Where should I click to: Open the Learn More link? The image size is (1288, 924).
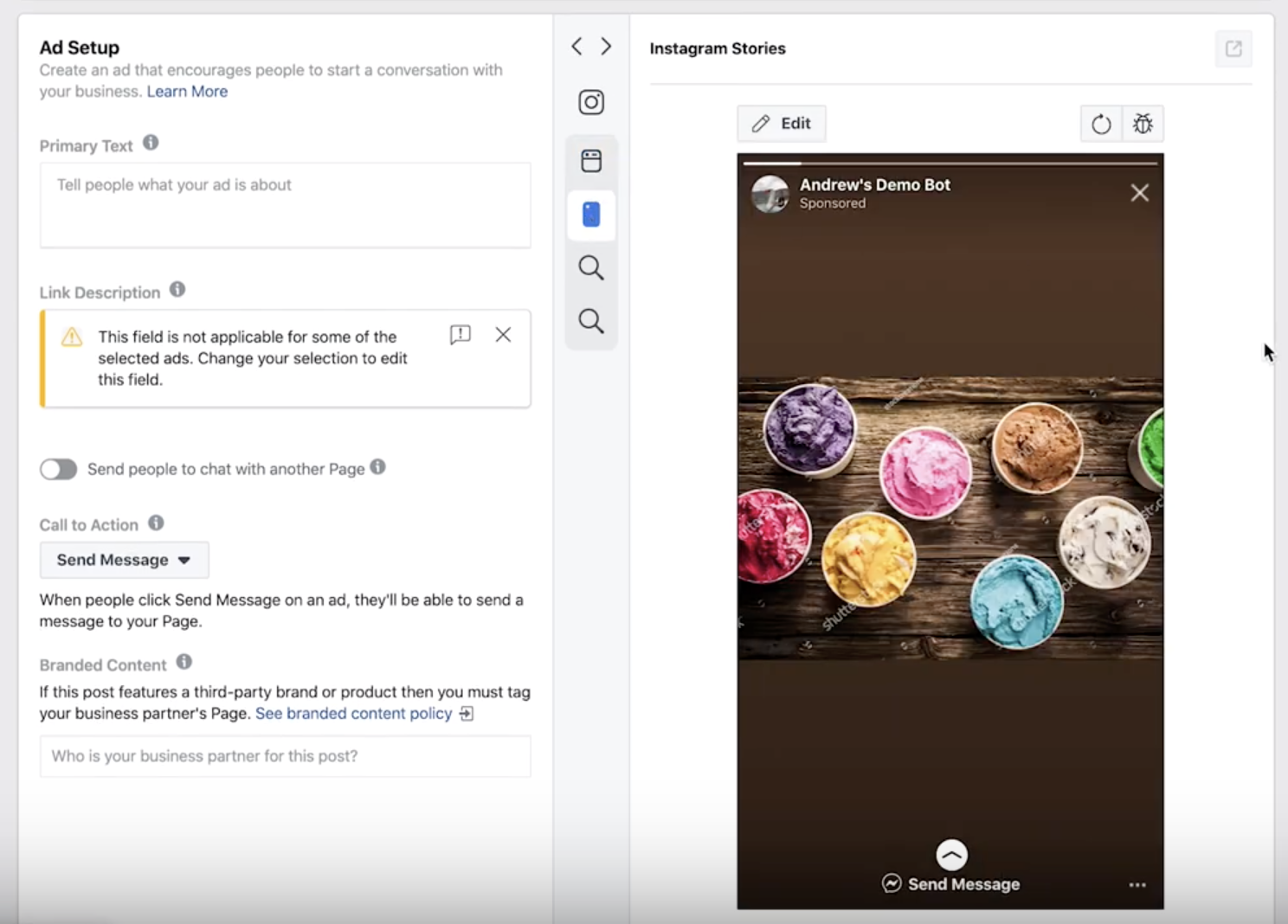187,92
